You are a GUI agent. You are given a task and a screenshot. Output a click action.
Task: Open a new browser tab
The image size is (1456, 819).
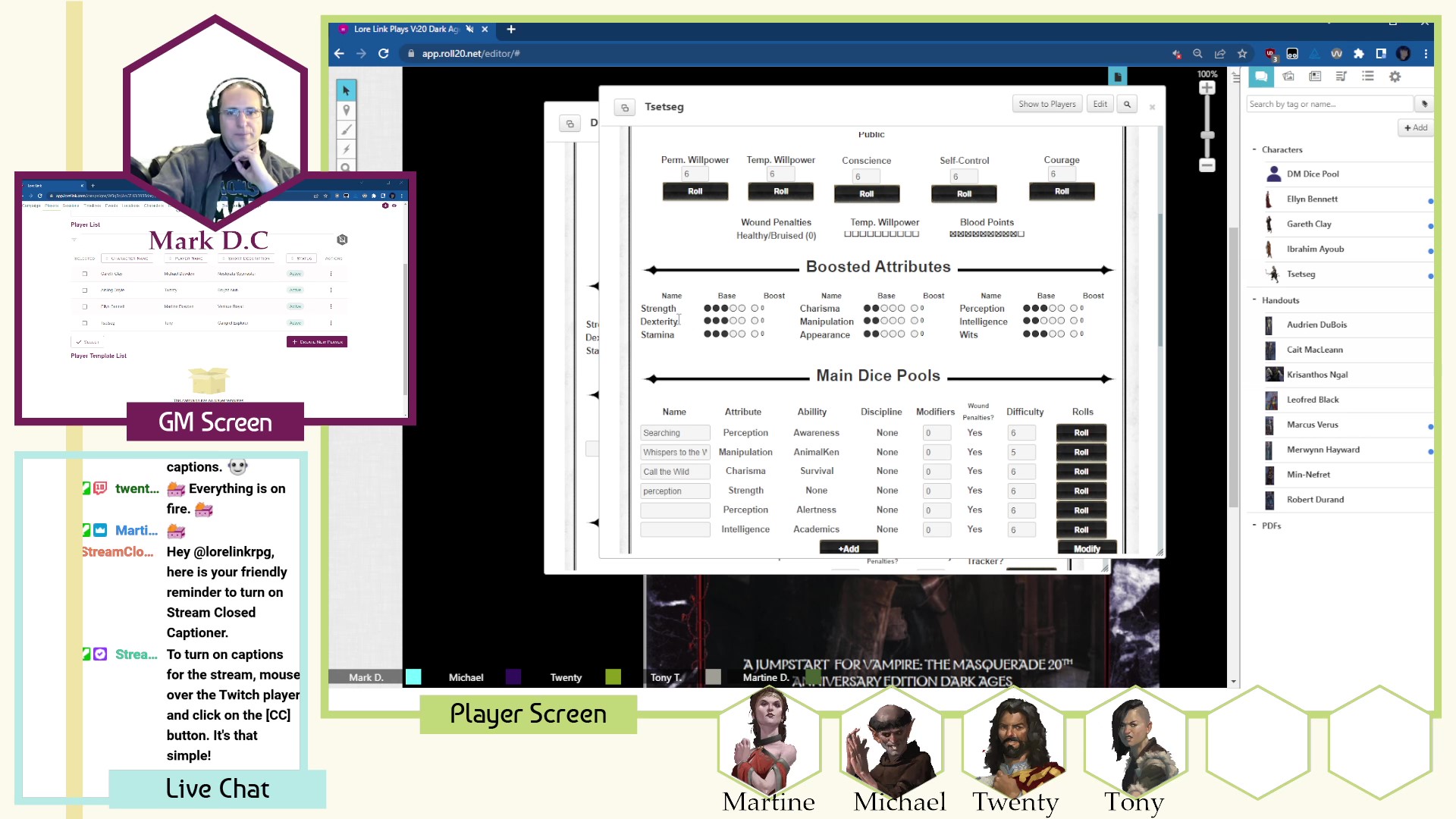pyautogui.click(x=511, y=29)
